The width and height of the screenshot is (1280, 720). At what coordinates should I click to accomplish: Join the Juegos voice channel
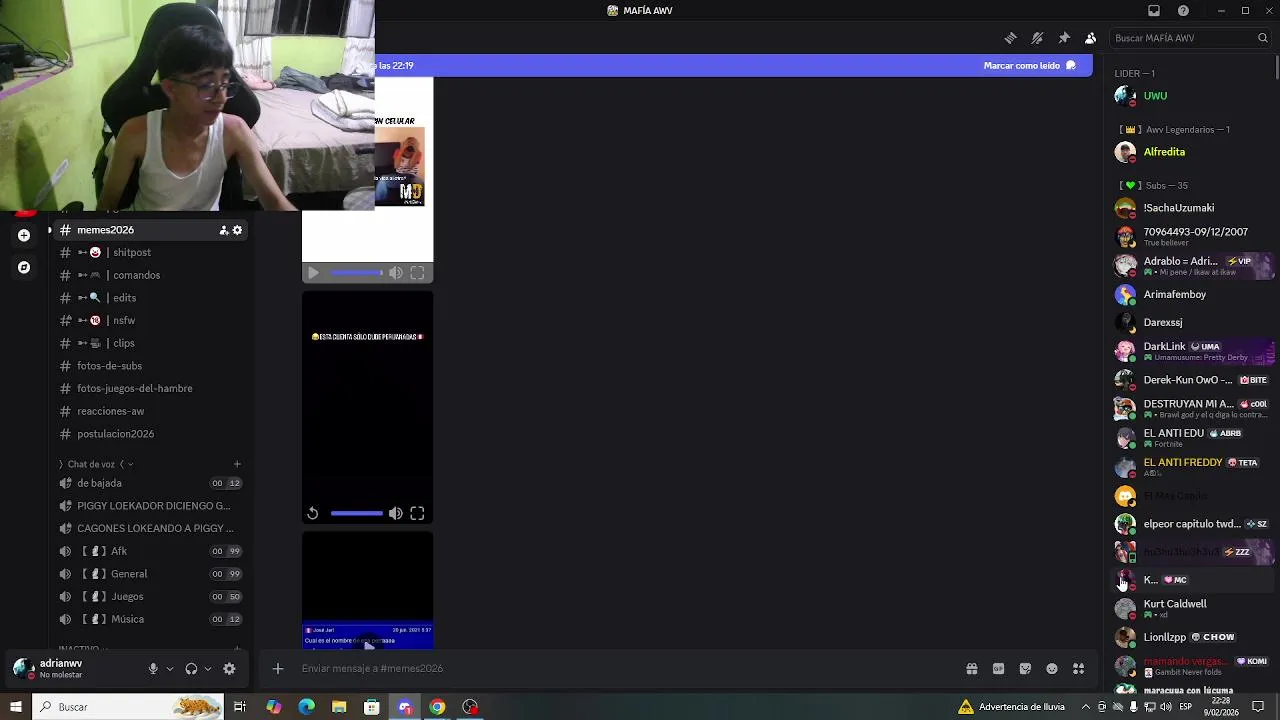(150, 597)
